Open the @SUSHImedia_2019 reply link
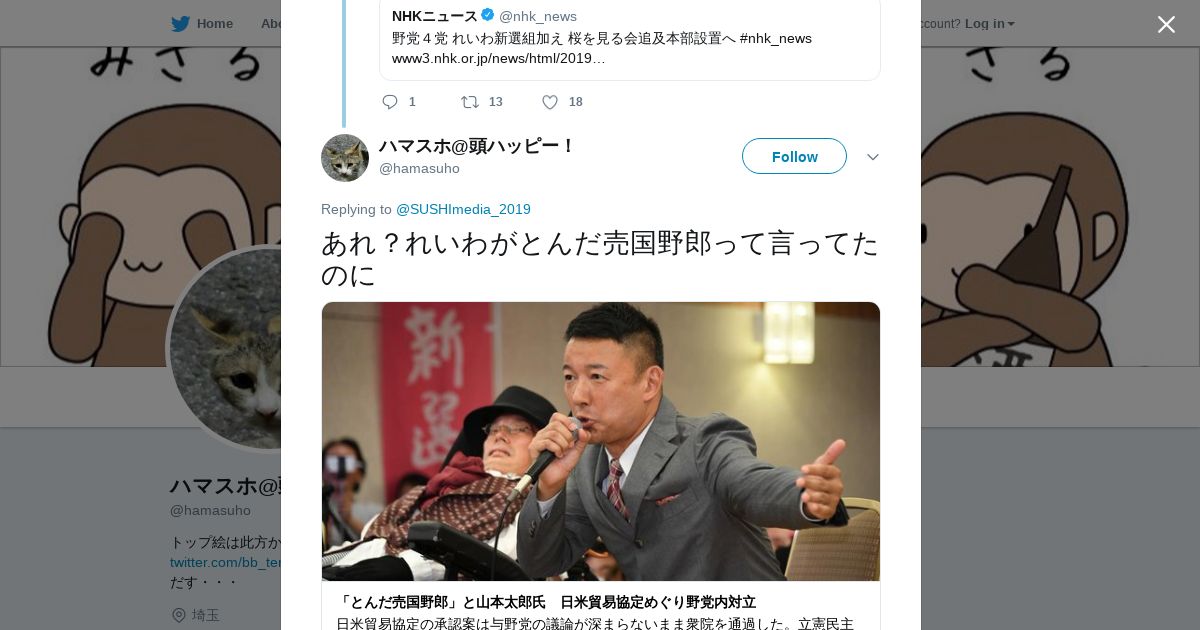The width and height of the screenshot is (1200, 630). (x=463, y=209)
